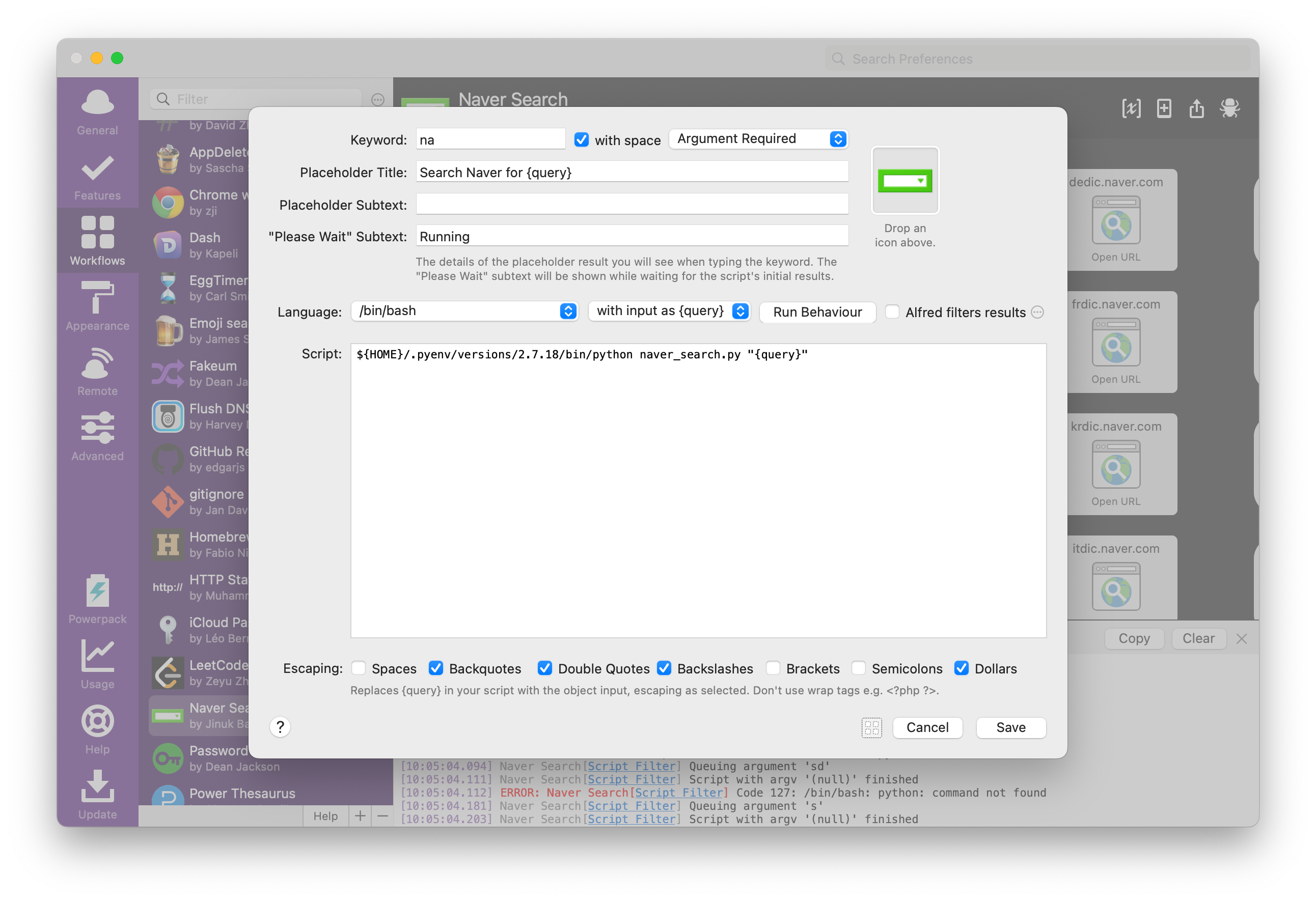
Task: Disable the 'with space' checkbox
Action: [582, 139]
